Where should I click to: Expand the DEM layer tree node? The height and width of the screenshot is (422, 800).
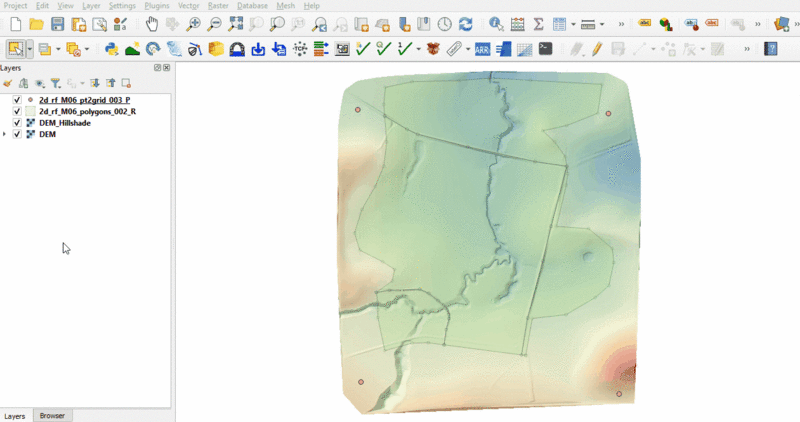click(6, 134)
